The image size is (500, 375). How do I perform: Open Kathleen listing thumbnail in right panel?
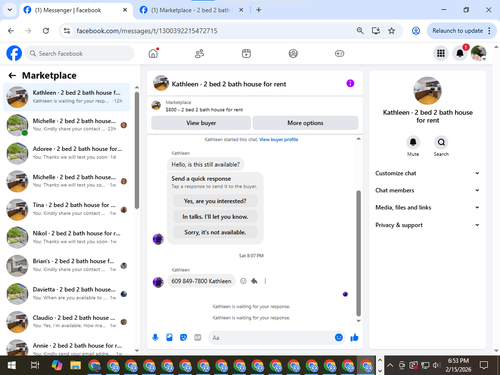click(427, 91)
